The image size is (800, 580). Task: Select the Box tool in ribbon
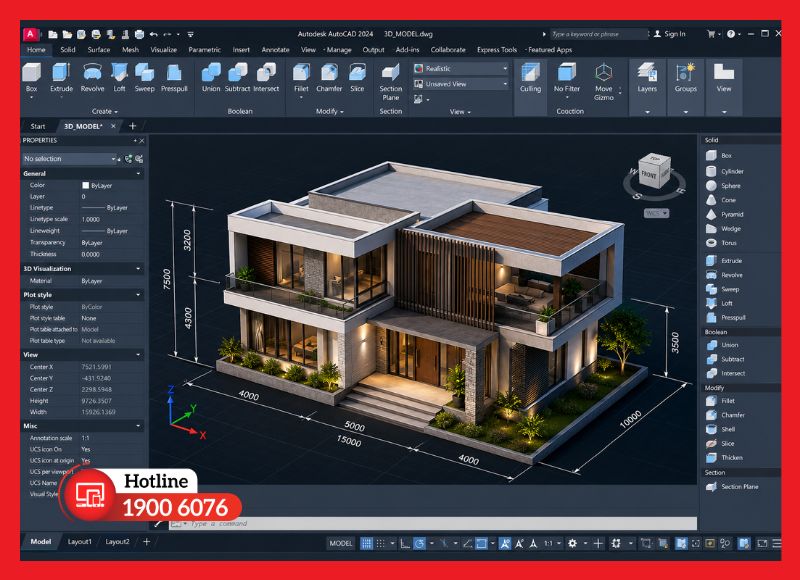pos(32,78)
